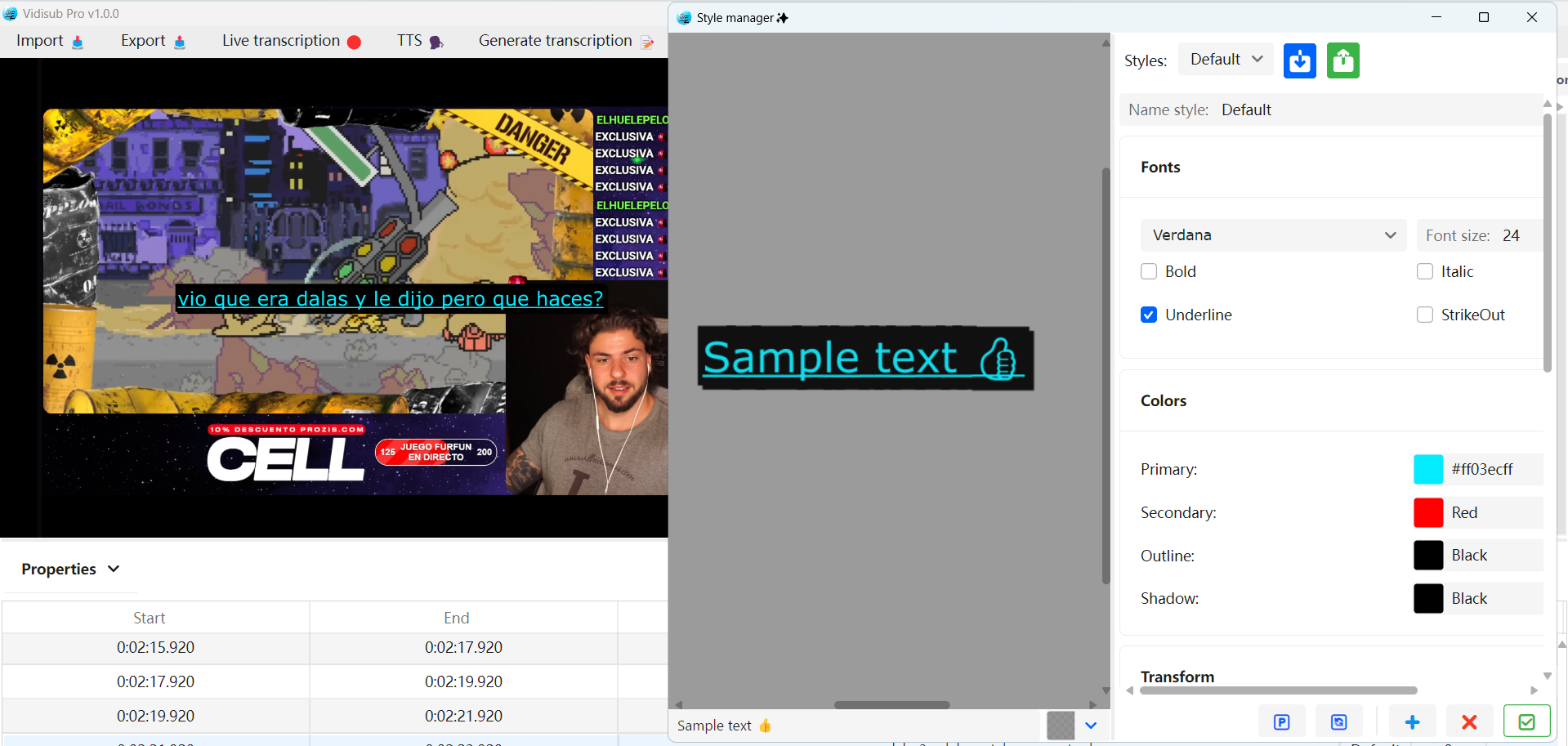
Task: Click the blue P icon button
Action: (x=1281, y=722)
